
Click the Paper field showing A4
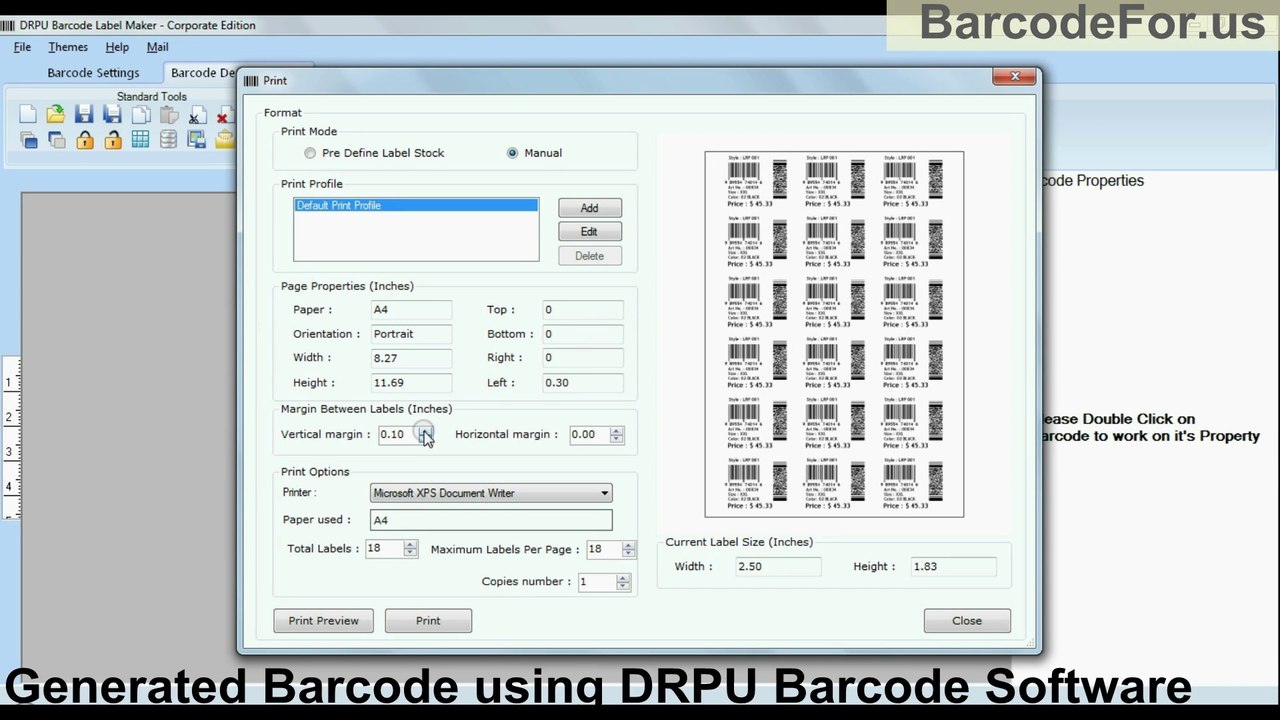click(x=412, y=310)
